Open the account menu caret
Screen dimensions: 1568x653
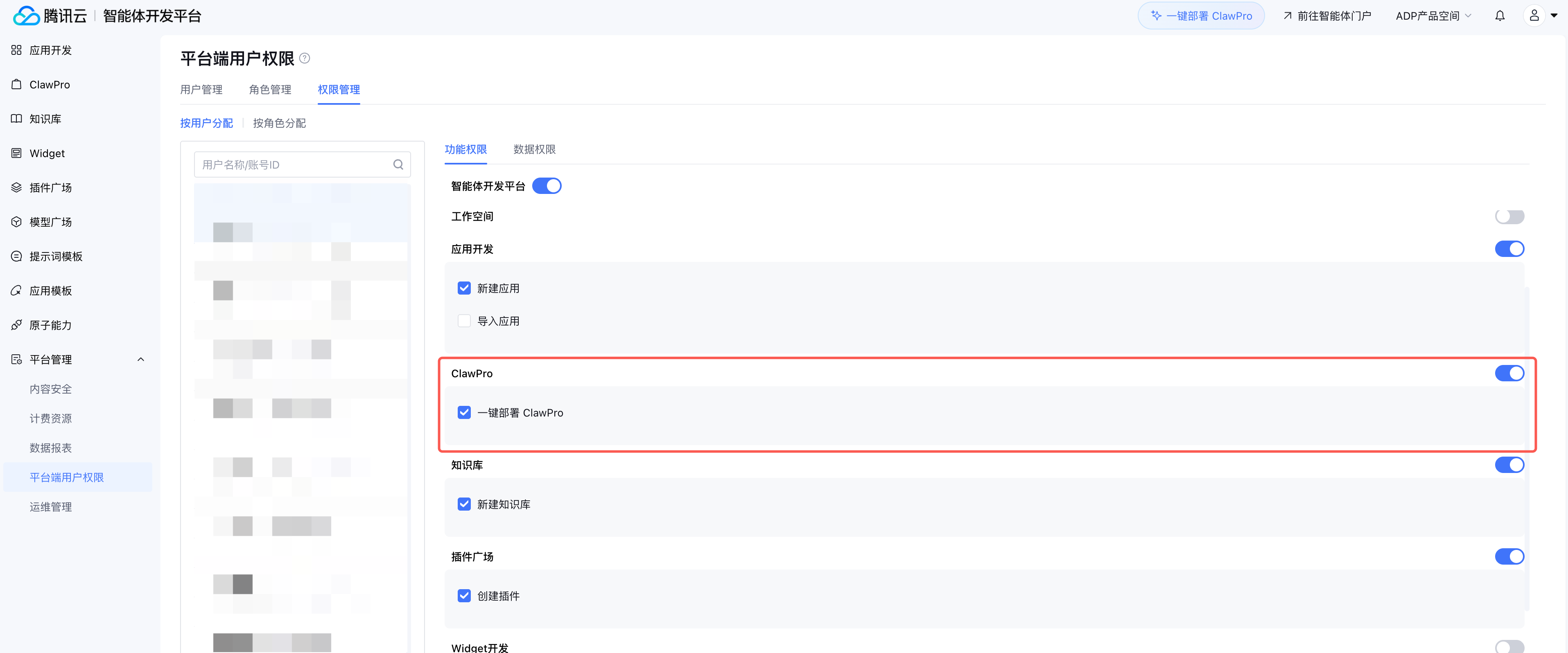1554,16
